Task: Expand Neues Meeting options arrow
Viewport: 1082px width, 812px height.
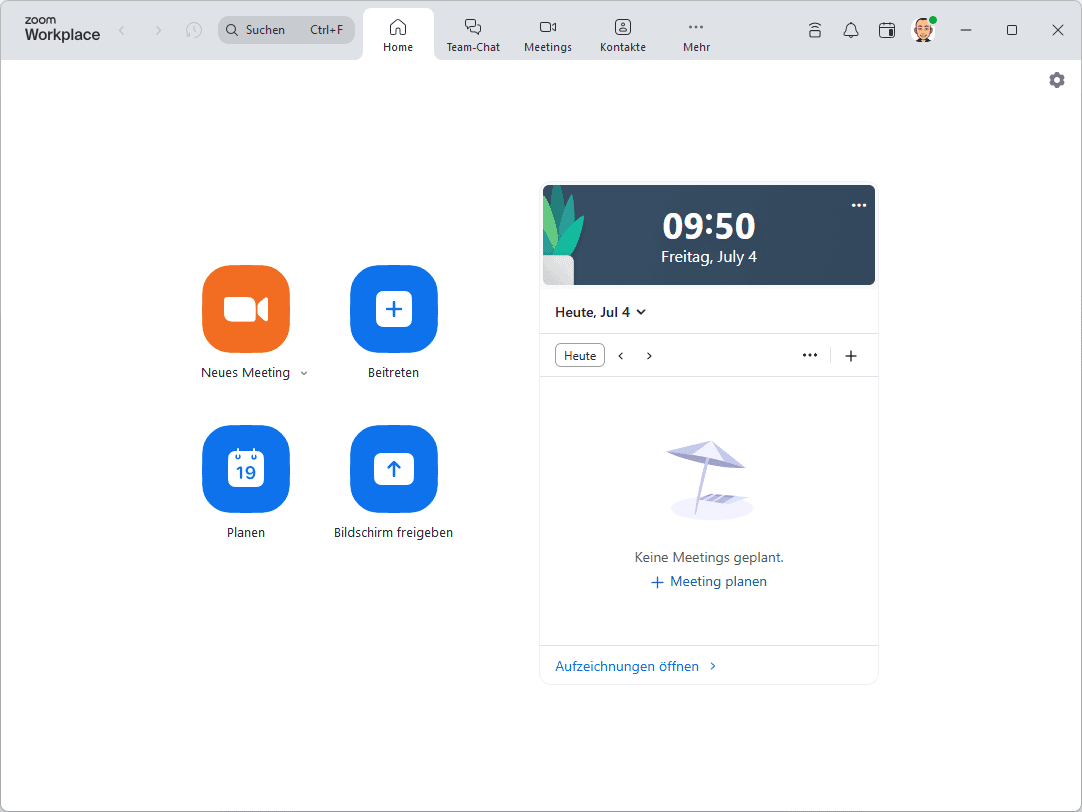Action: [304, 373]
